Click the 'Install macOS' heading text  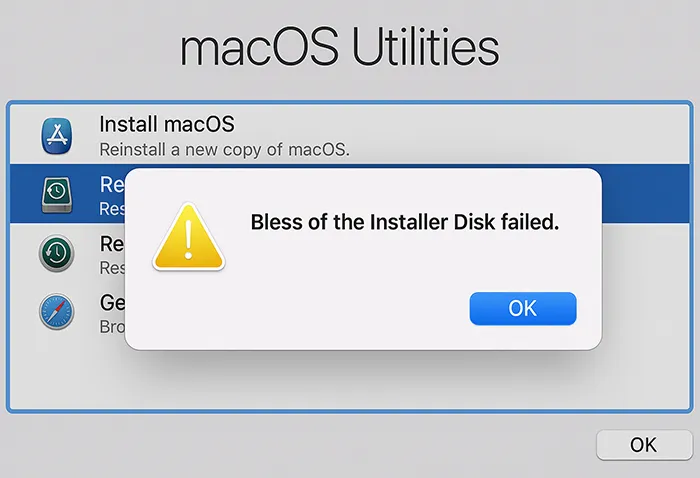pyautogui.click(x=167, y=125)
